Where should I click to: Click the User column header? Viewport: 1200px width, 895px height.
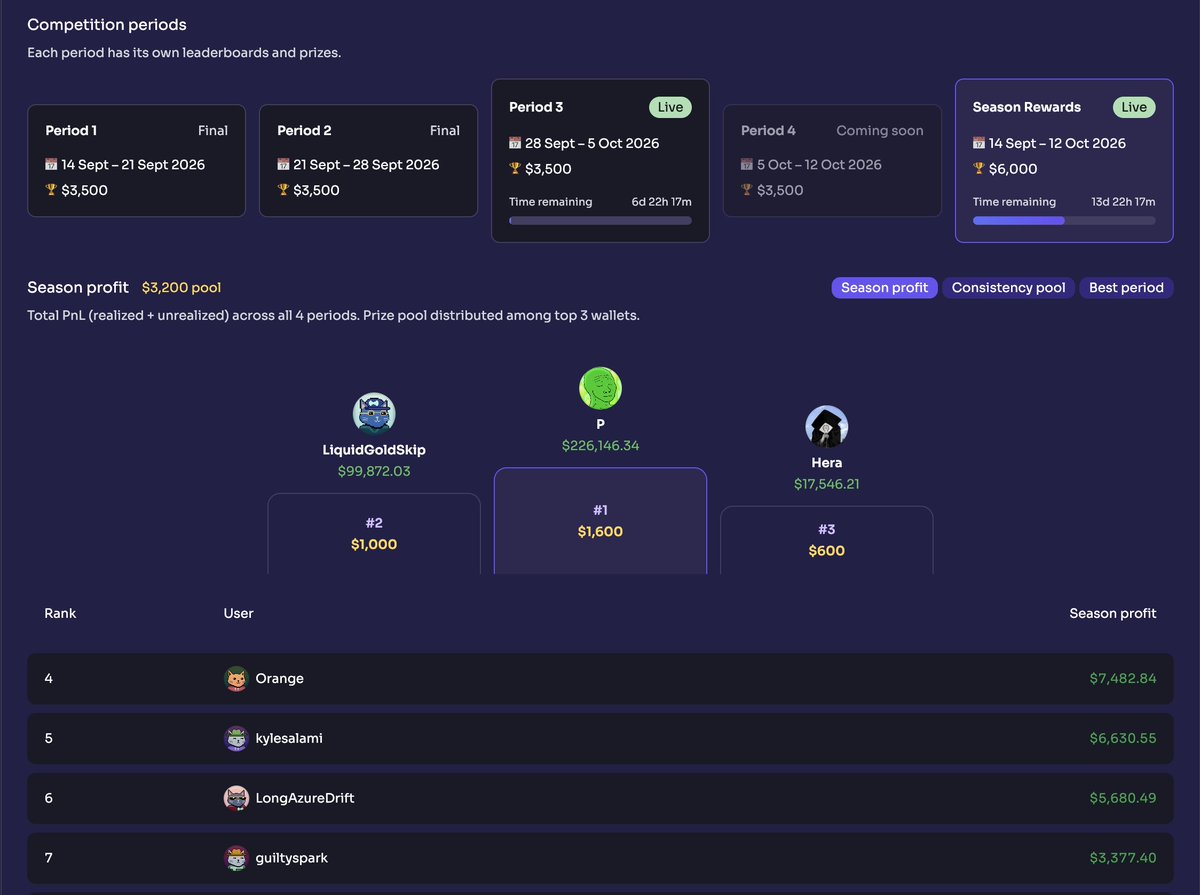239,613
